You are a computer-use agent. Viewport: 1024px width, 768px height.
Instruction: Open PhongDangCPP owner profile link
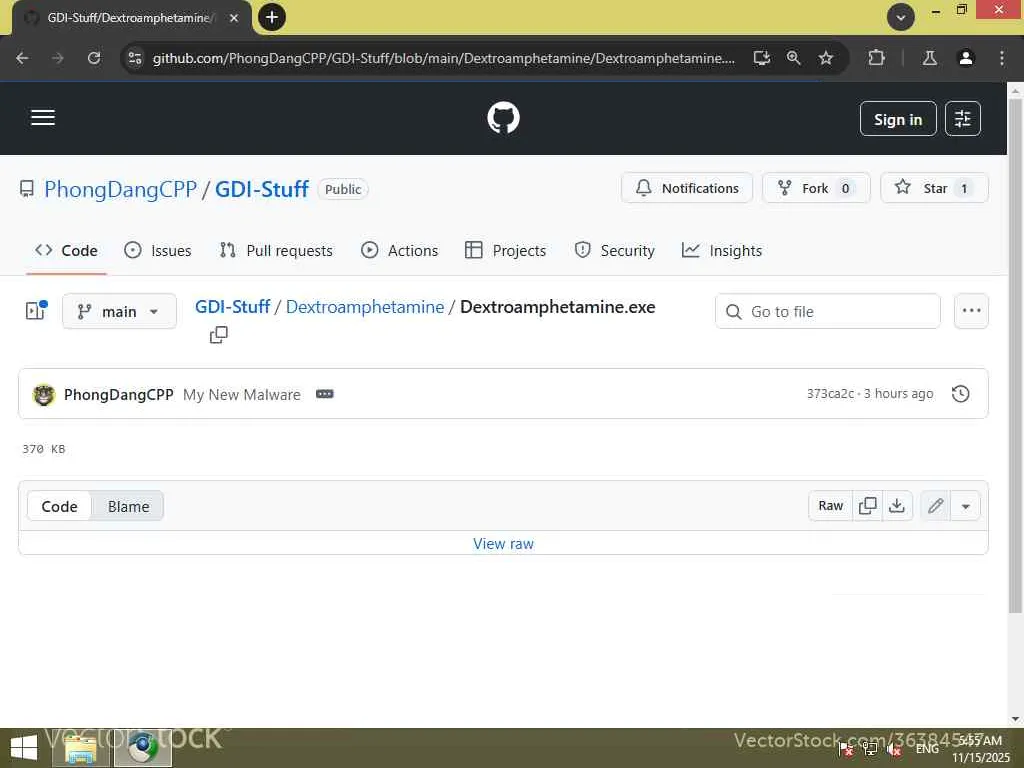pyautogui.click(x=120, y=189)
